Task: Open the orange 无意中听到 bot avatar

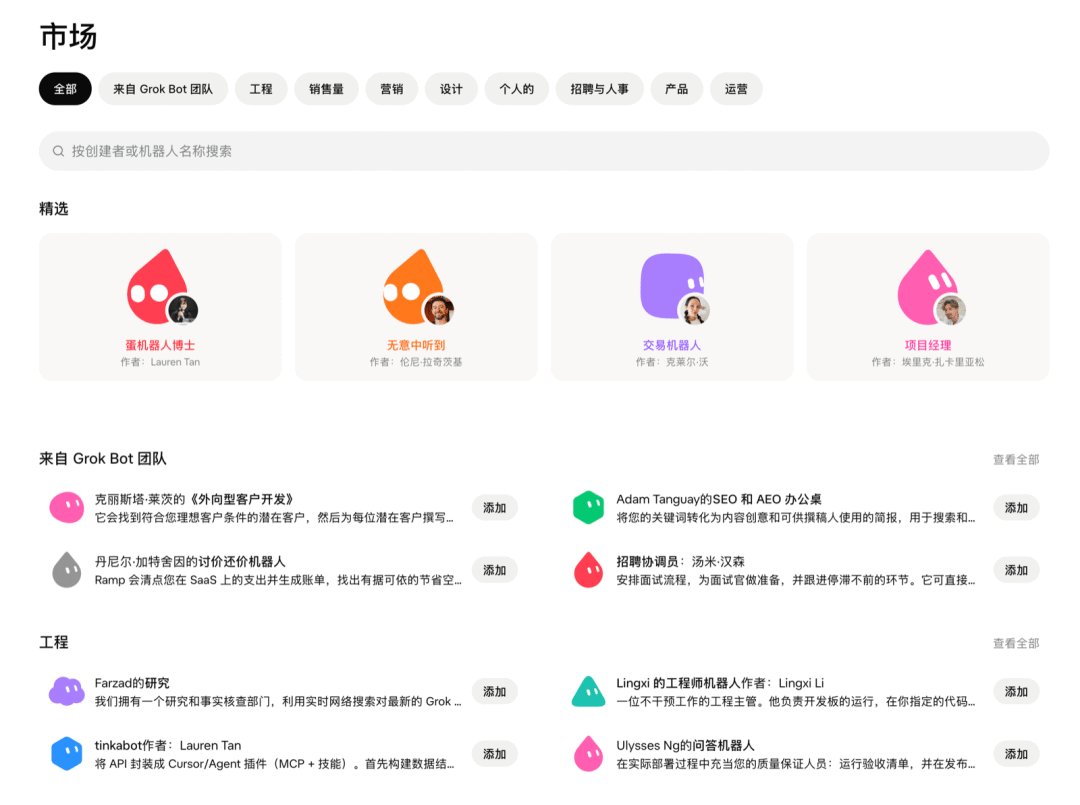Action: 414,286
